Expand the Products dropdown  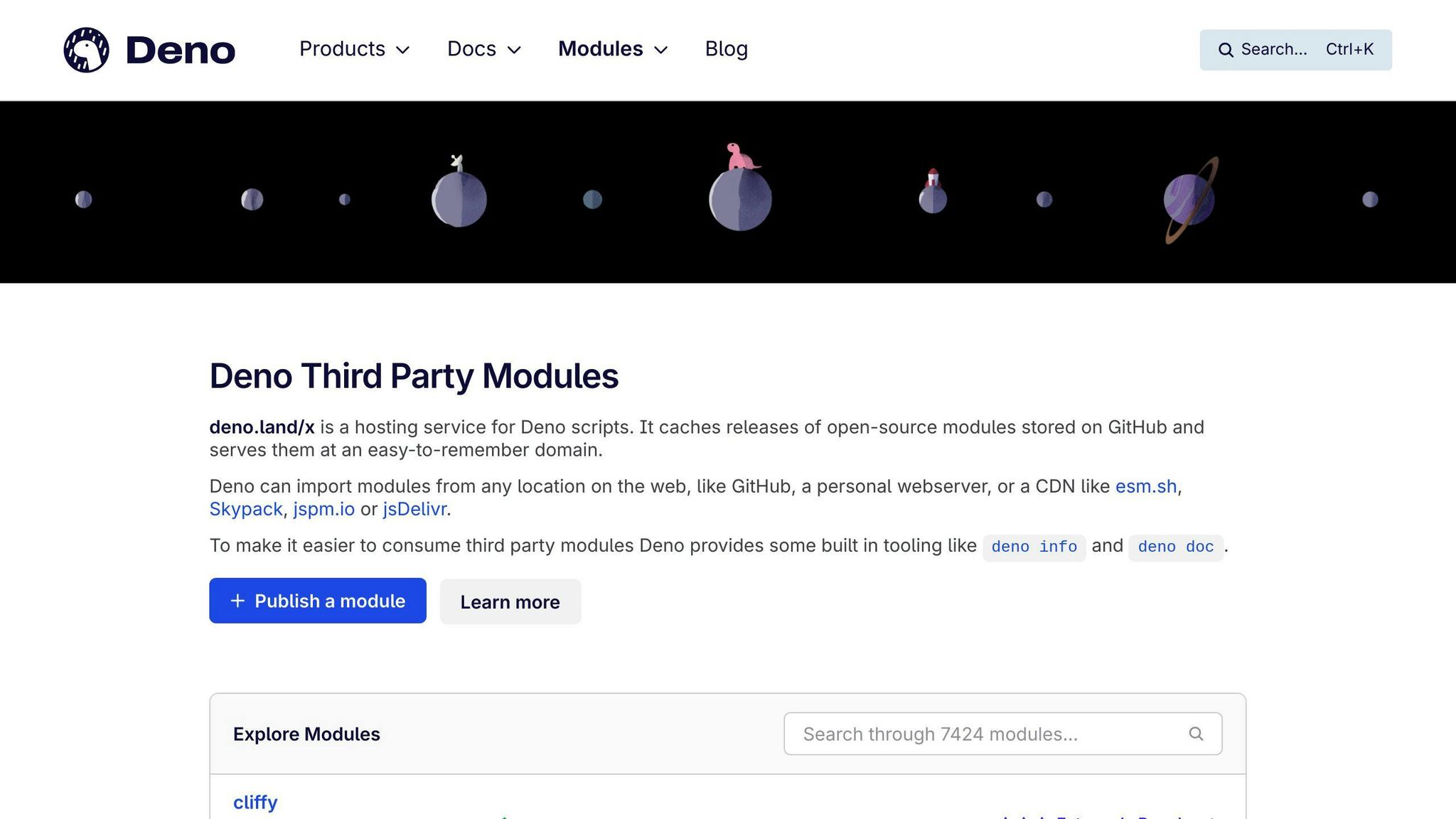coord(354,49)
